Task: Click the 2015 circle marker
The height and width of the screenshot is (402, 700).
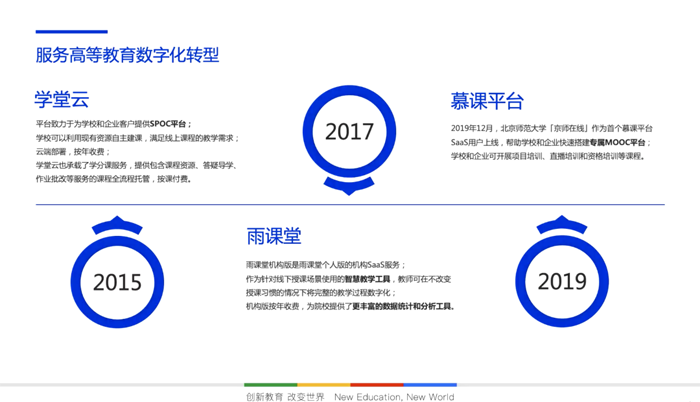Action: (117, 282)
